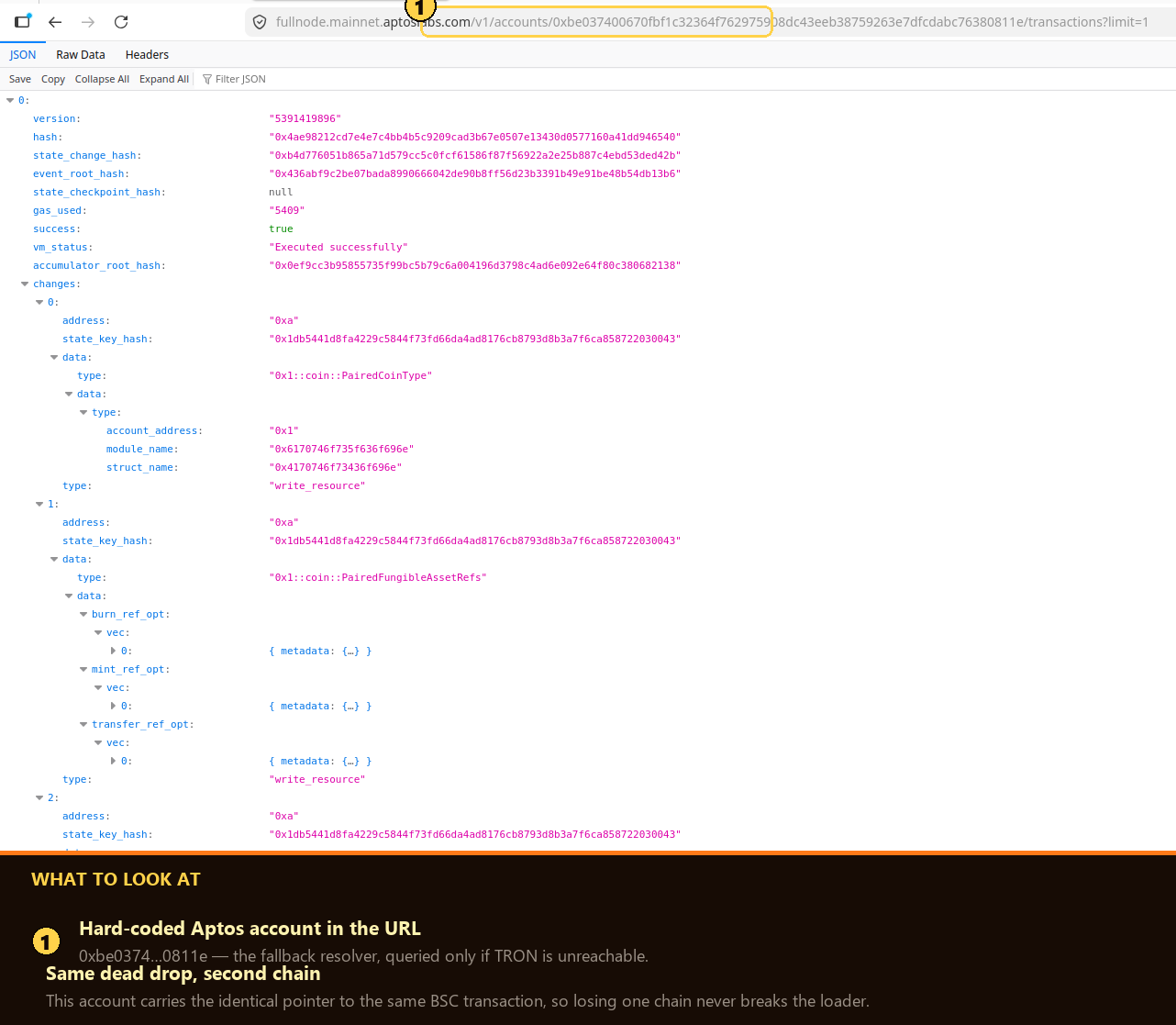Collapse vec under mint_ref_opt
The height and width of the screenshot is (1025, 1176).
[98, 687]
